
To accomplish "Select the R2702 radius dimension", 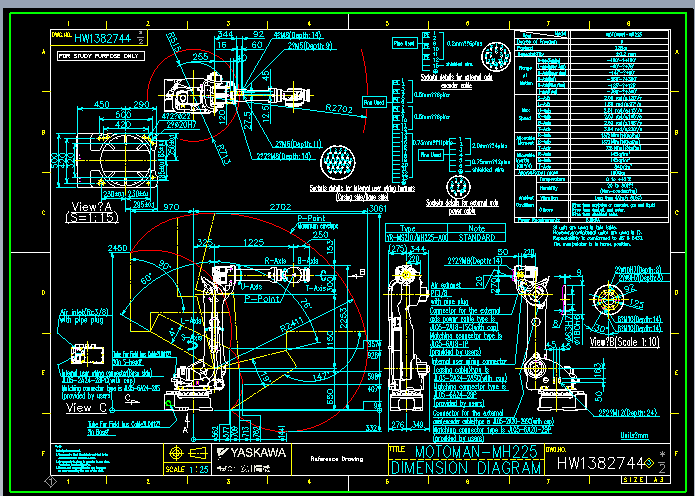I will coord(339,109).
